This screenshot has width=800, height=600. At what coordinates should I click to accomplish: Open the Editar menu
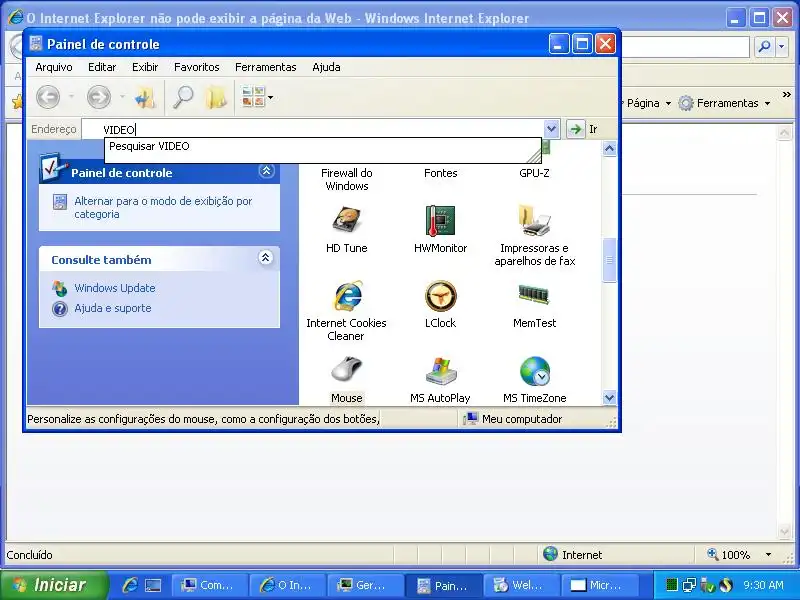click(102, 67)
